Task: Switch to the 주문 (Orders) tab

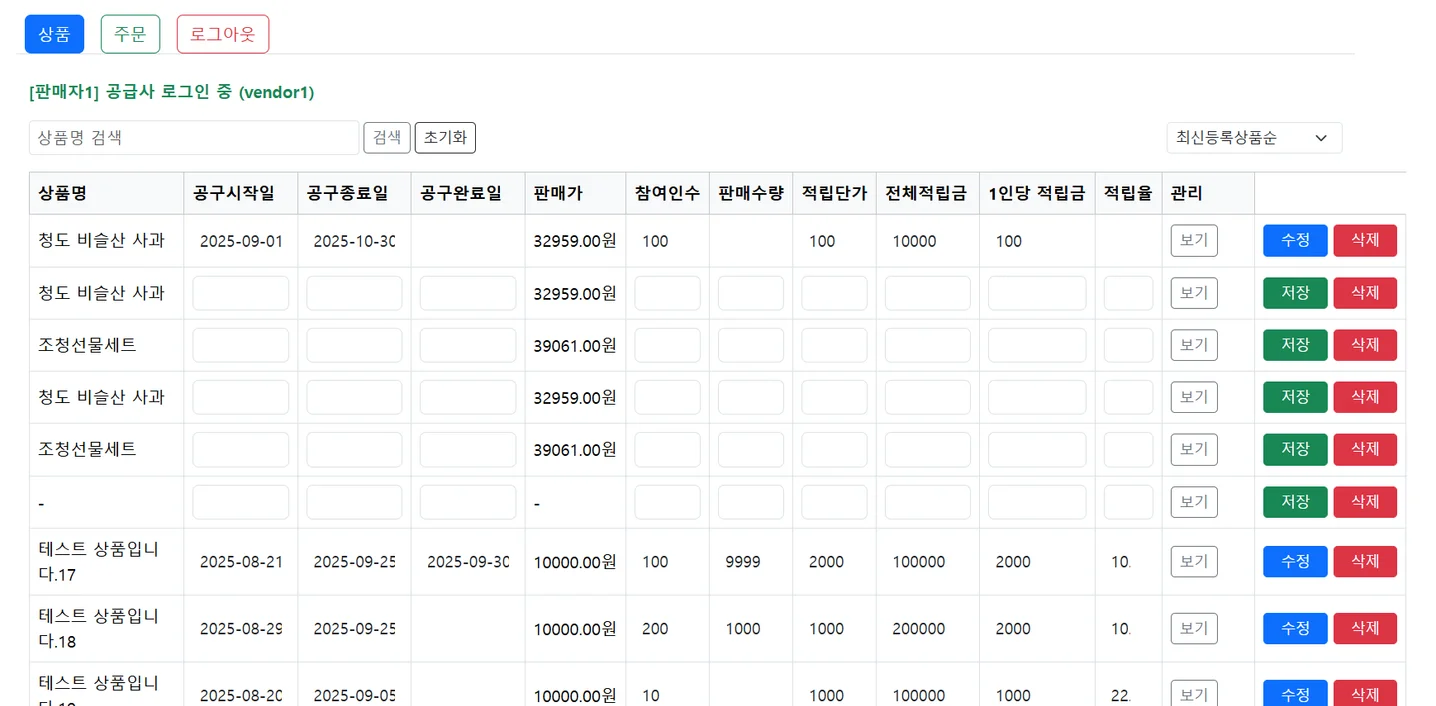Action: point(130,33)
